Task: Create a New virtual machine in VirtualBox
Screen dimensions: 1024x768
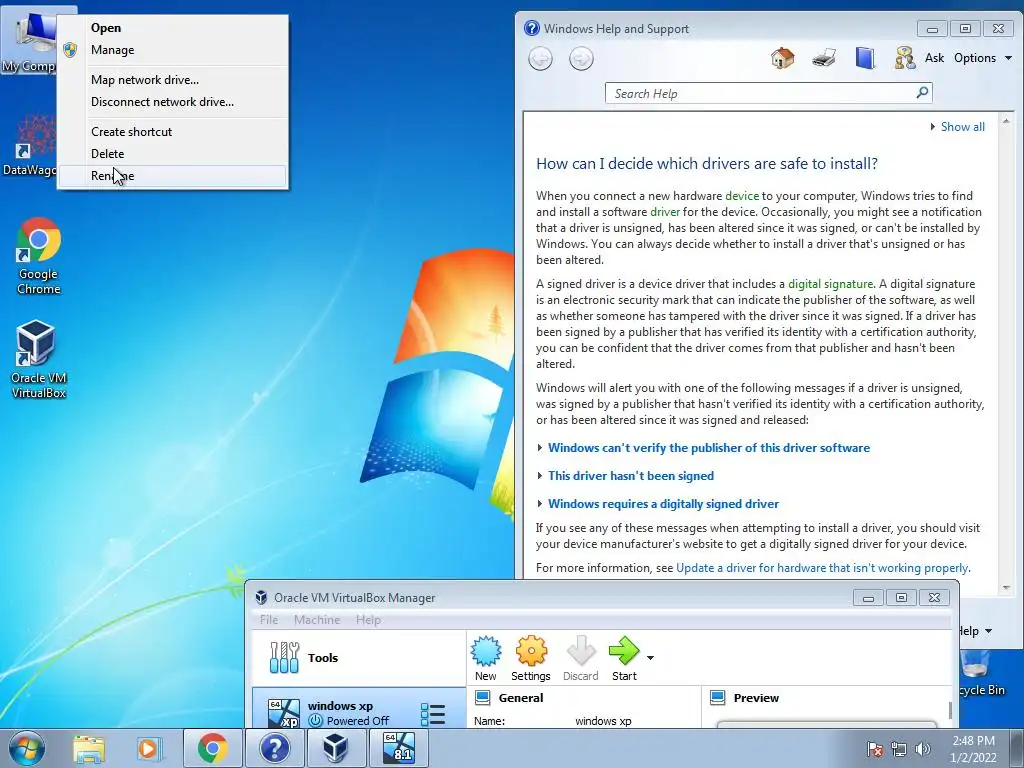Action: coord(486,658)
